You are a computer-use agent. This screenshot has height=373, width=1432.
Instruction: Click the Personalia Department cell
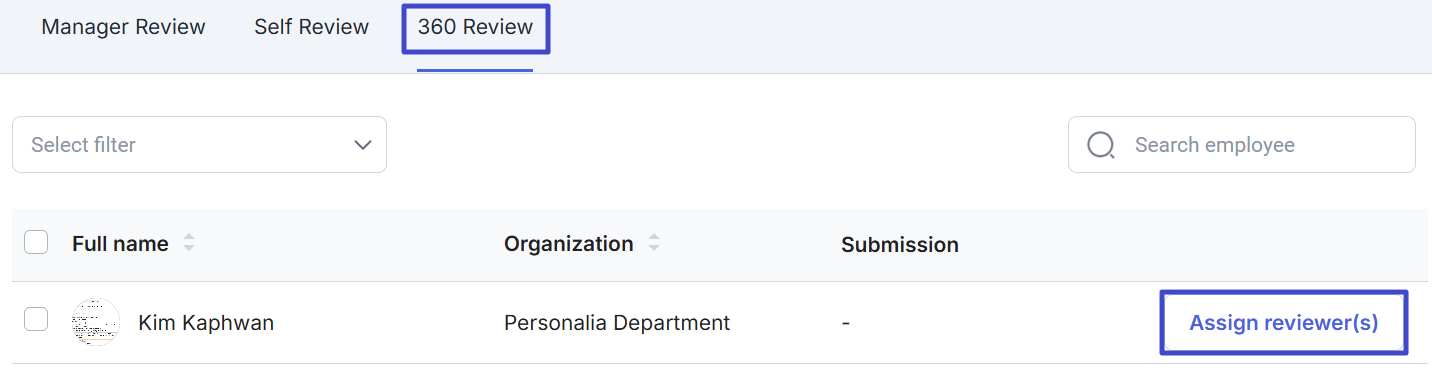[617, 323]
